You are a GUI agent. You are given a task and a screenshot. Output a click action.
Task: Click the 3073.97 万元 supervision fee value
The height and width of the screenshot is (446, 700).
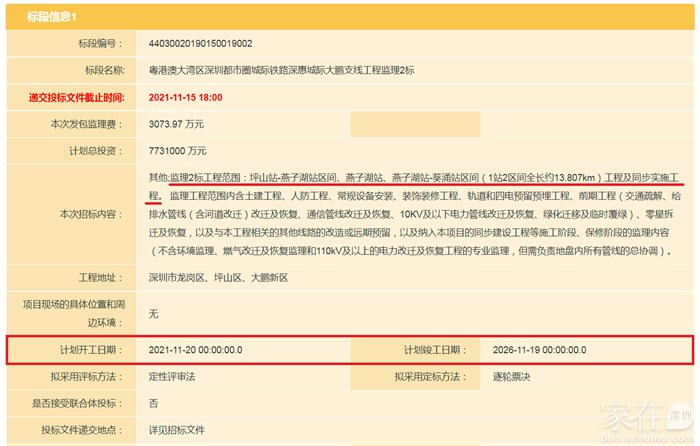pos(177,124)
